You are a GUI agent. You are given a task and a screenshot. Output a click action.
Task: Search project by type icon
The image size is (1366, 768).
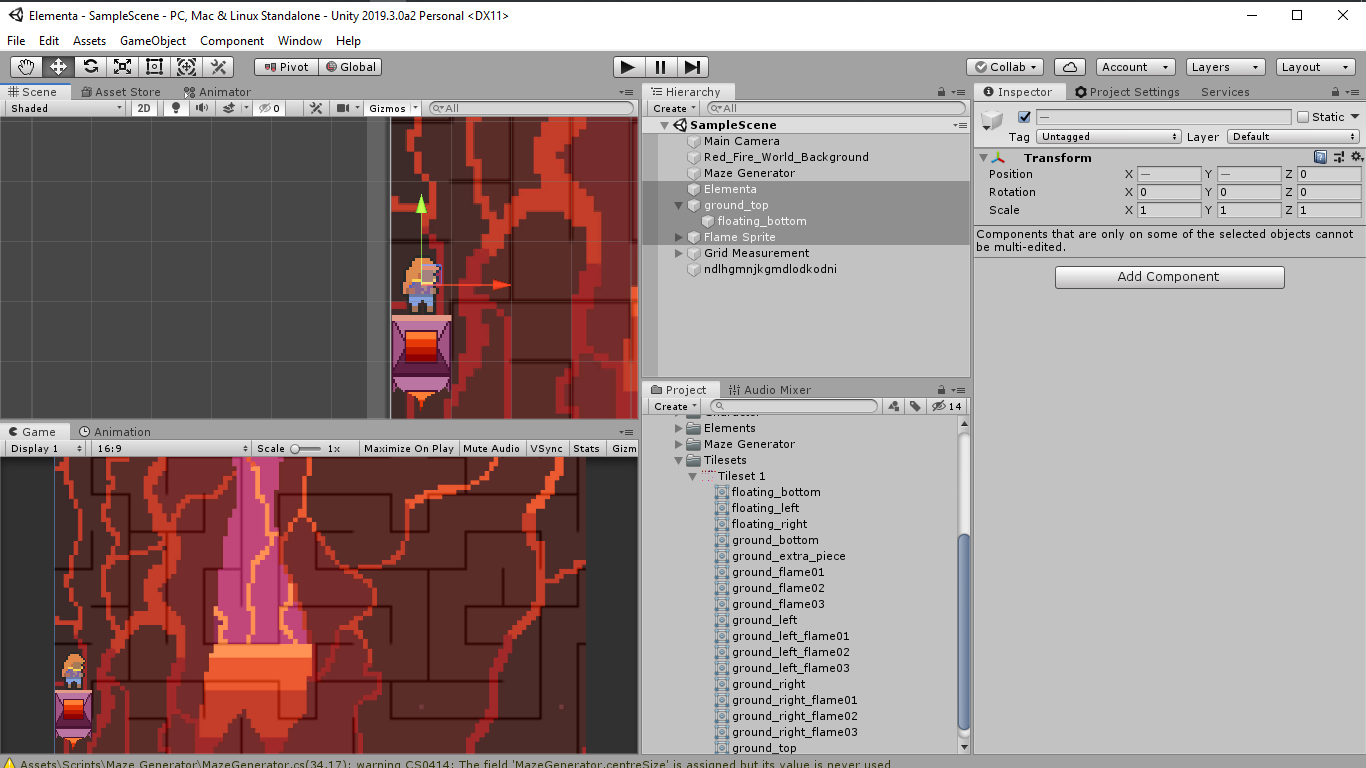894,406
